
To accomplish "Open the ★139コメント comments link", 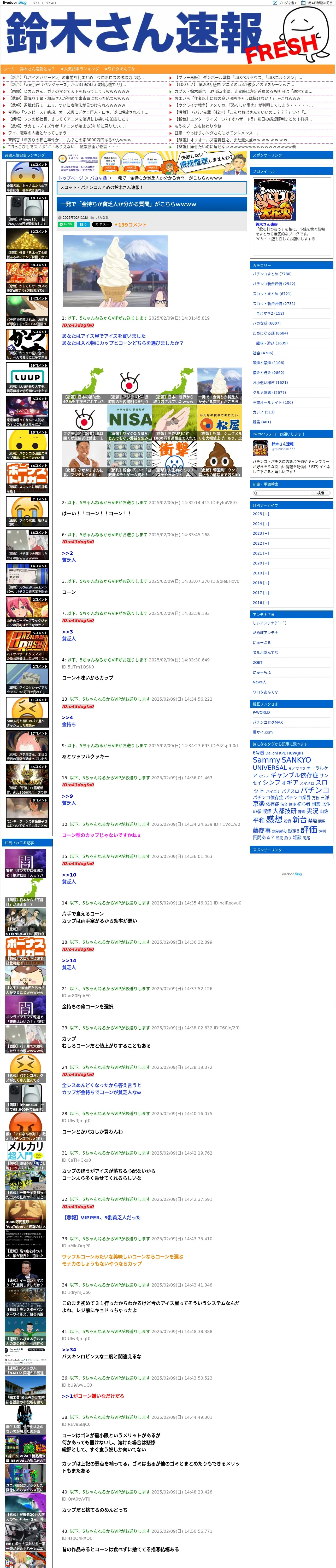I will point(130,224).
